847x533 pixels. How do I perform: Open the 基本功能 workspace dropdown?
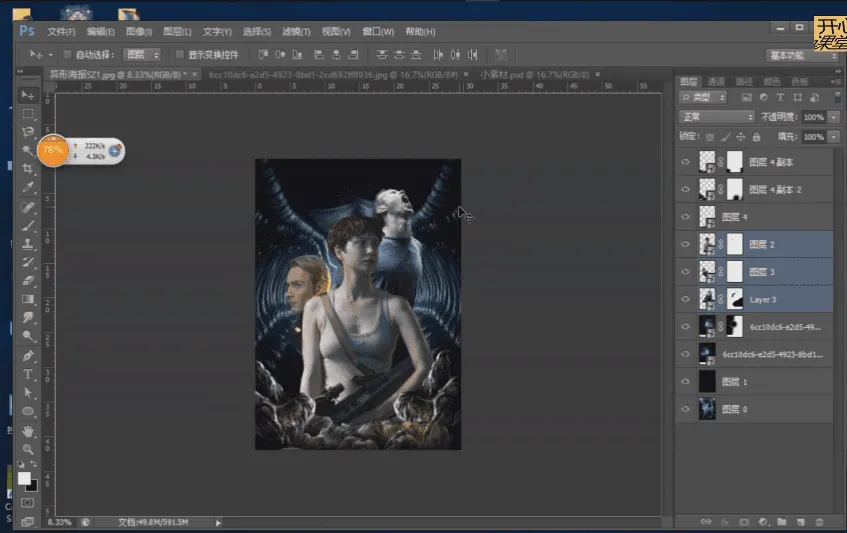point(802,55)
